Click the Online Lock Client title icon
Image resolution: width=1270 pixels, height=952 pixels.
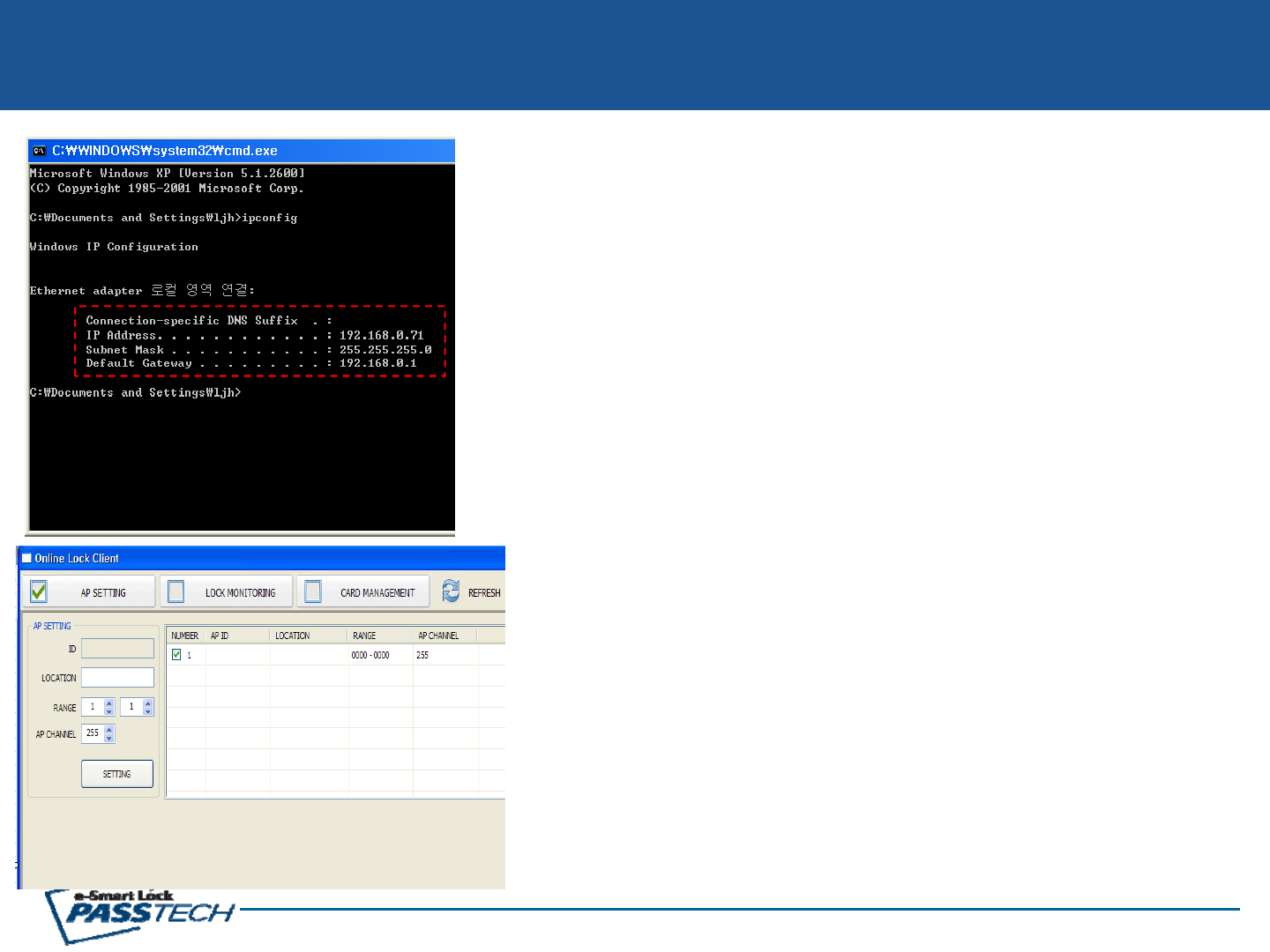pos(26,558)
